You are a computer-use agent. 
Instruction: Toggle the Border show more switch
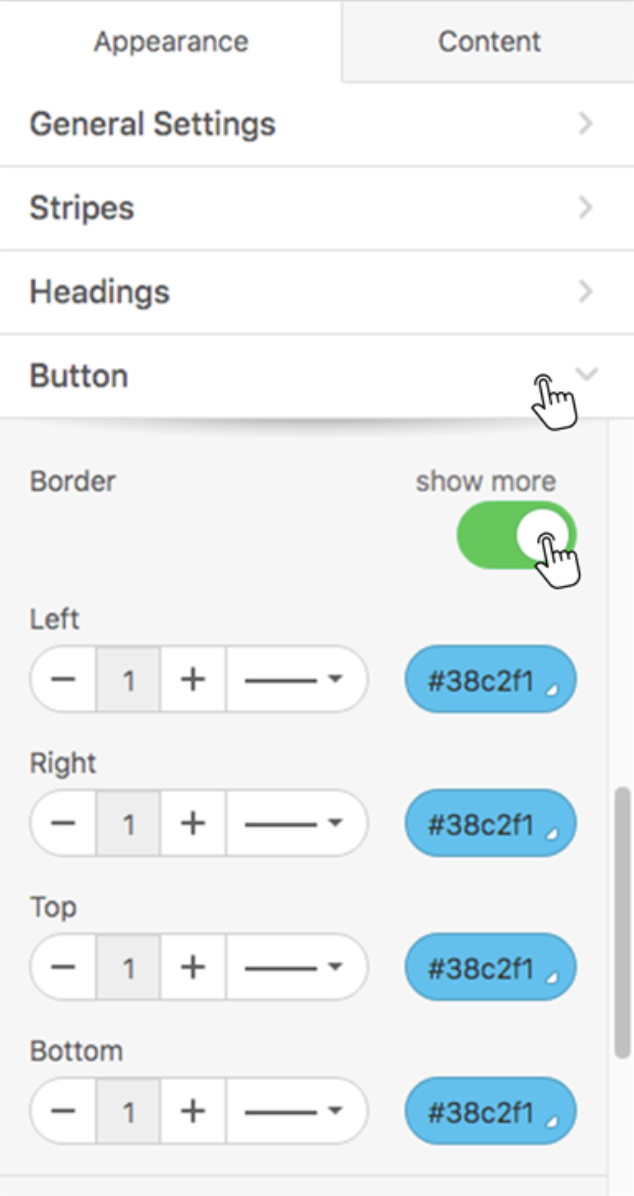tap(517, 535)
